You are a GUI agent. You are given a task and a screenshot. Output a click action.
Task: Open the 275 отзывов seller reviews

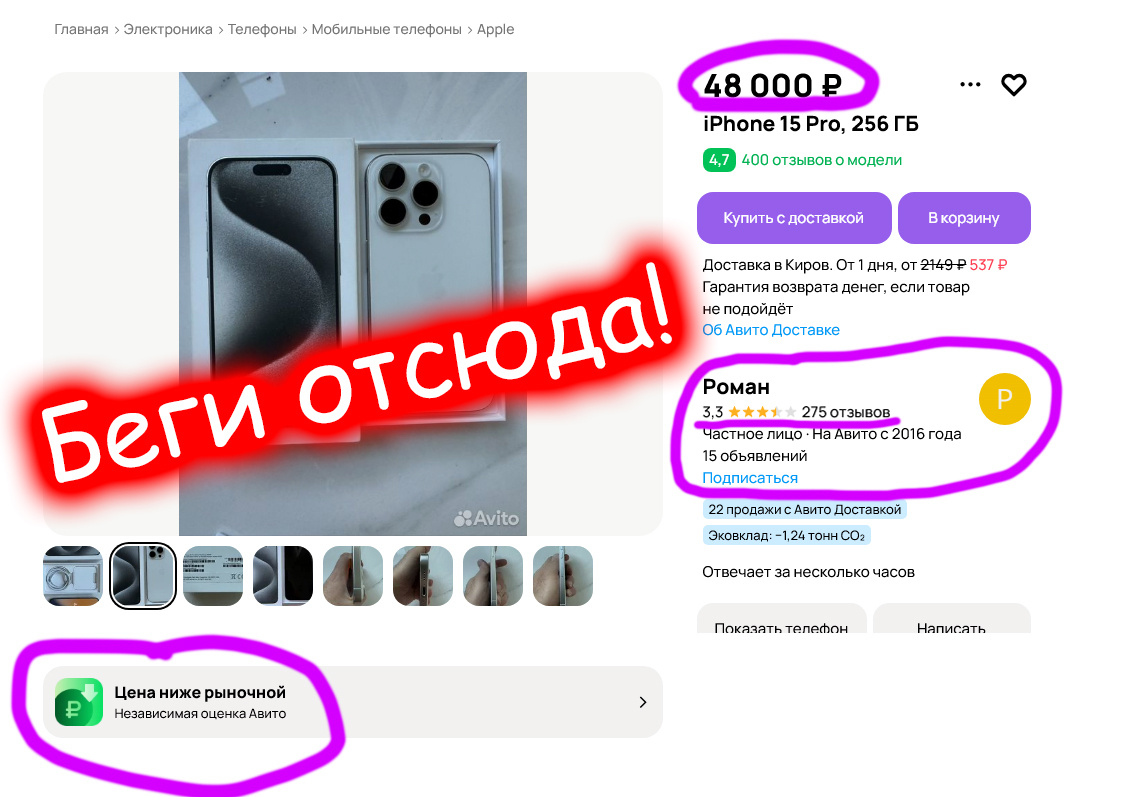(x=846, y=412)
